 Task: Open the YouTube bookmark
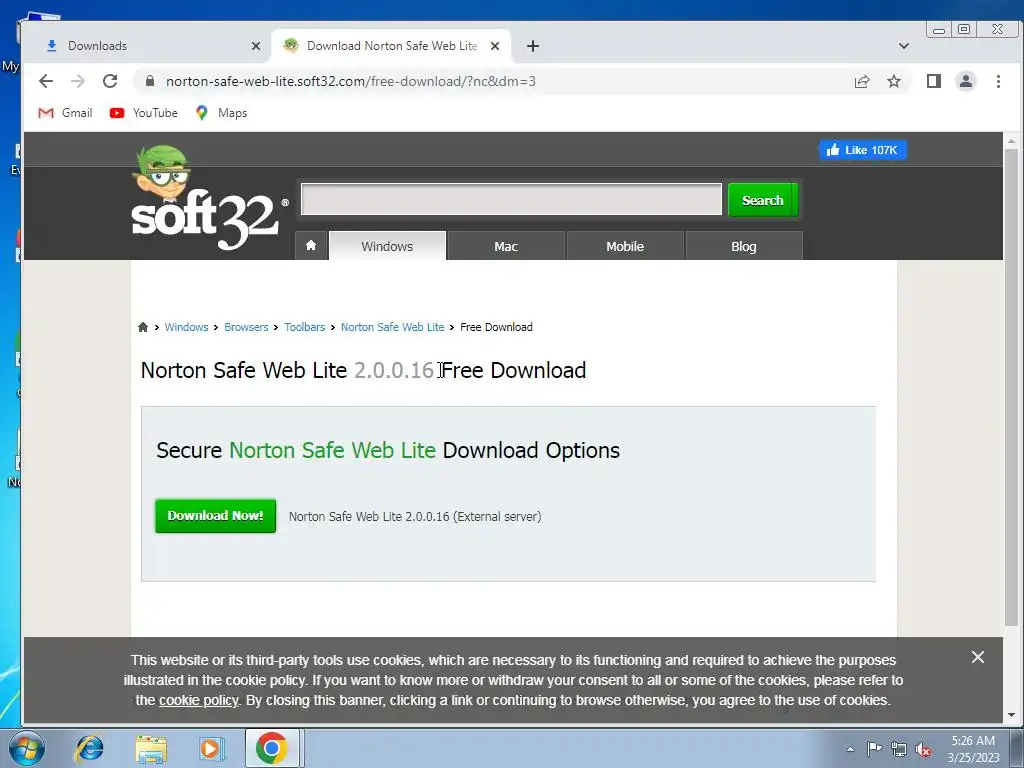[x=144, y=113]
